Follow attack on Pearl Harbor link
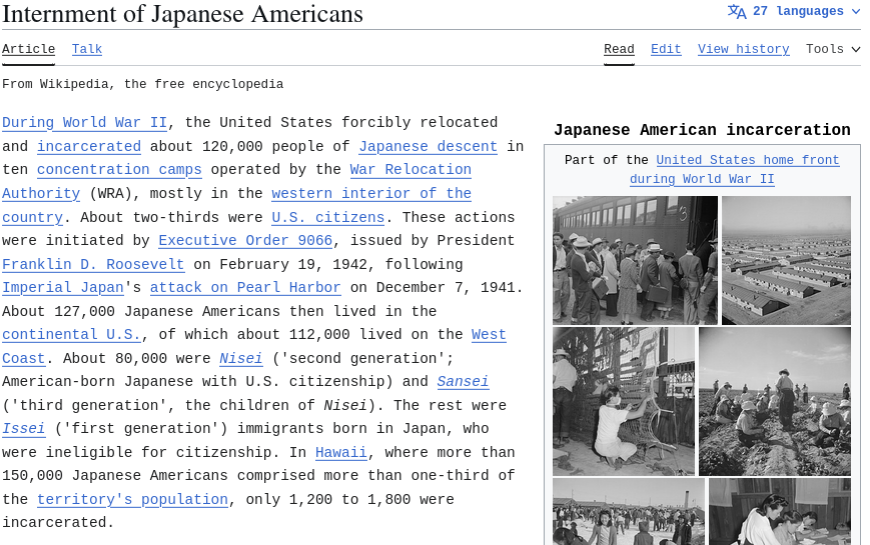 [245, 287]
